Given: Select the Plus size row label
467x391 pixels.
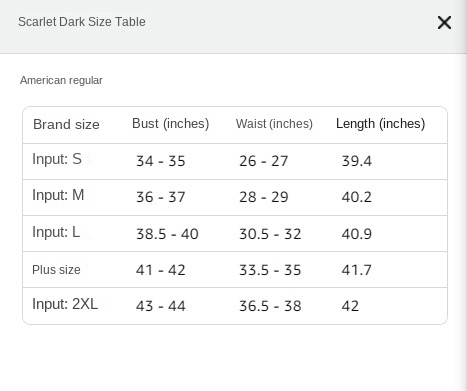Looking at the screenshot, I should click(x=56, y=270).
